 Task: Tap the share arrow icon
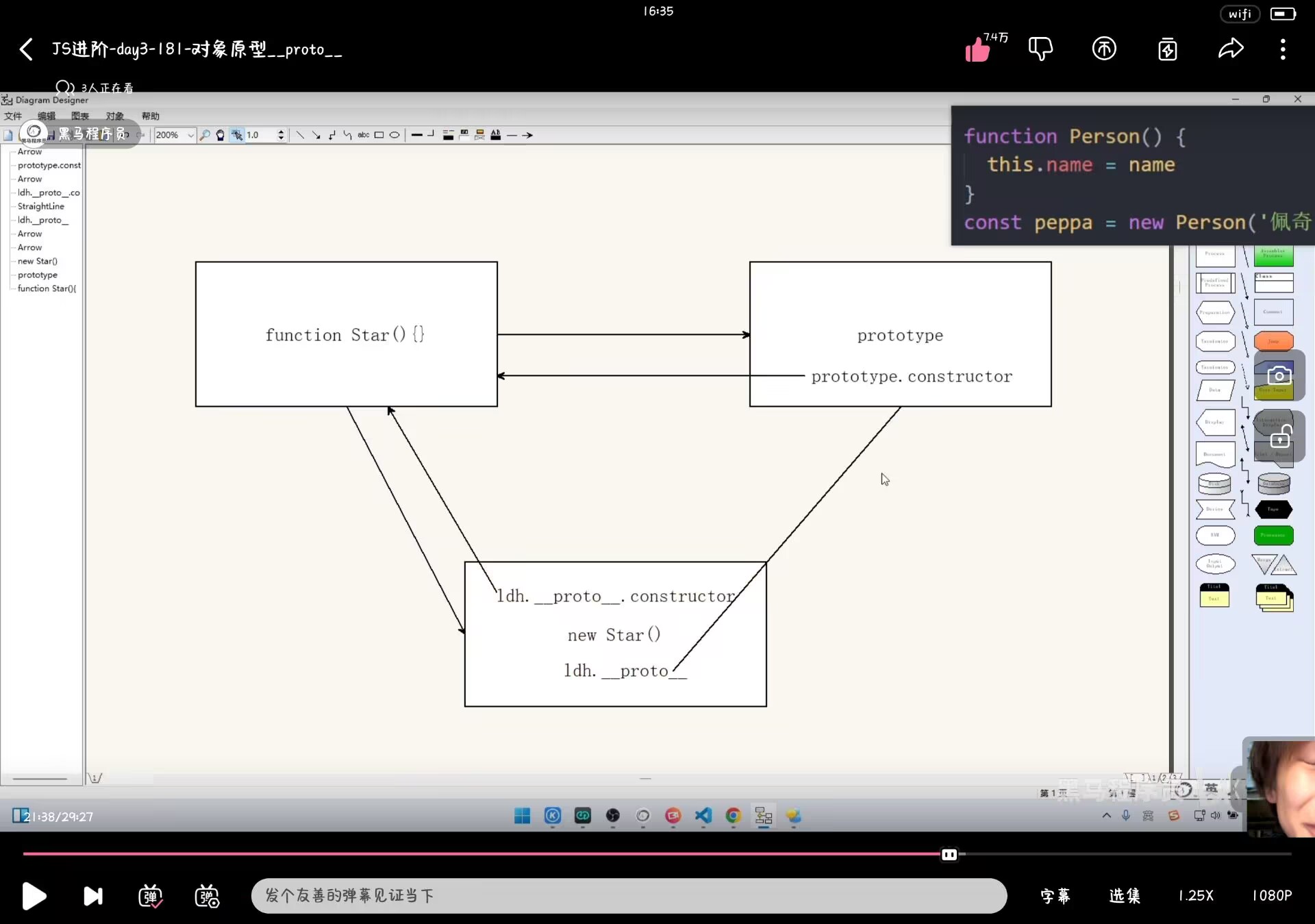[1231, 49]
